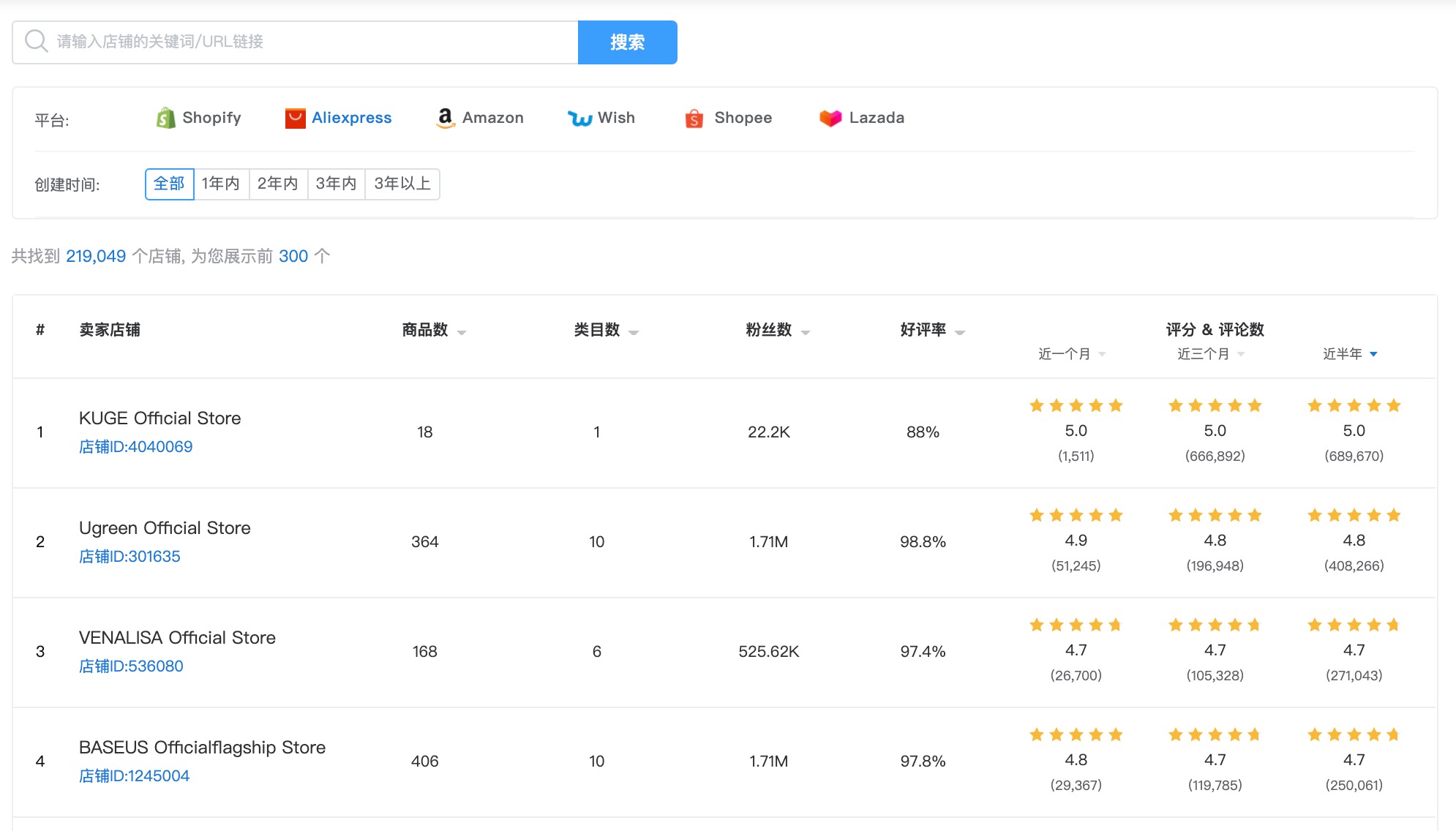Image resolution: width=1456 pixels, height=831 pixels.
Task: Click VENALISA follower count 525.62K
Action: click(769, 652)
